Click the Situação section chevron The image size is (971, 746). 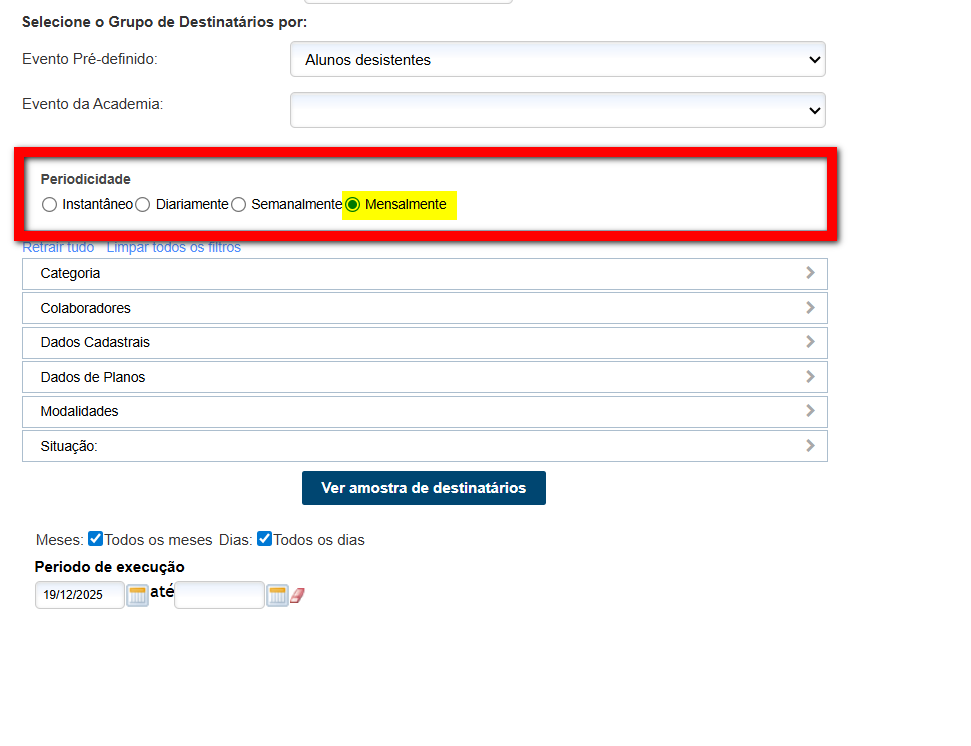click(x=811, y=445)
